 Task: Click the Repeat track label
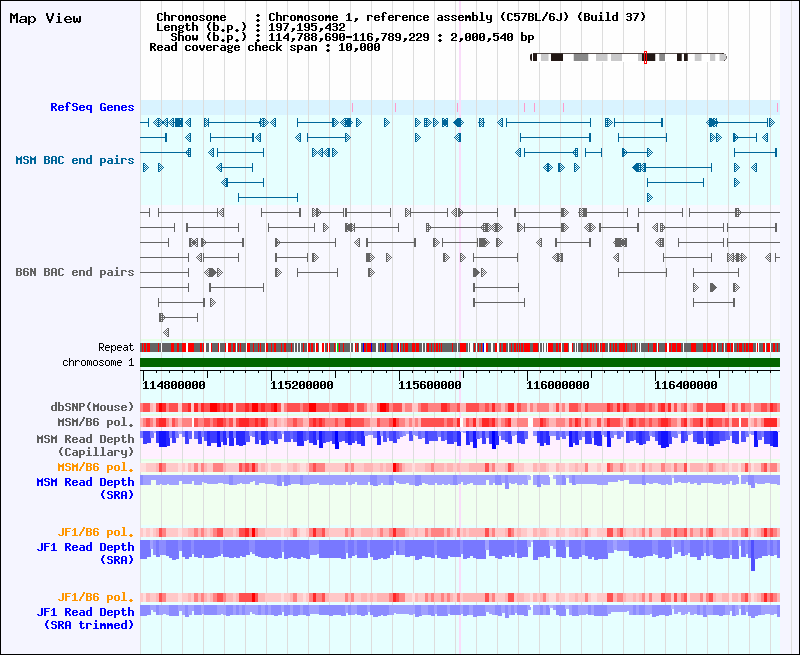(x=116, y=347)
